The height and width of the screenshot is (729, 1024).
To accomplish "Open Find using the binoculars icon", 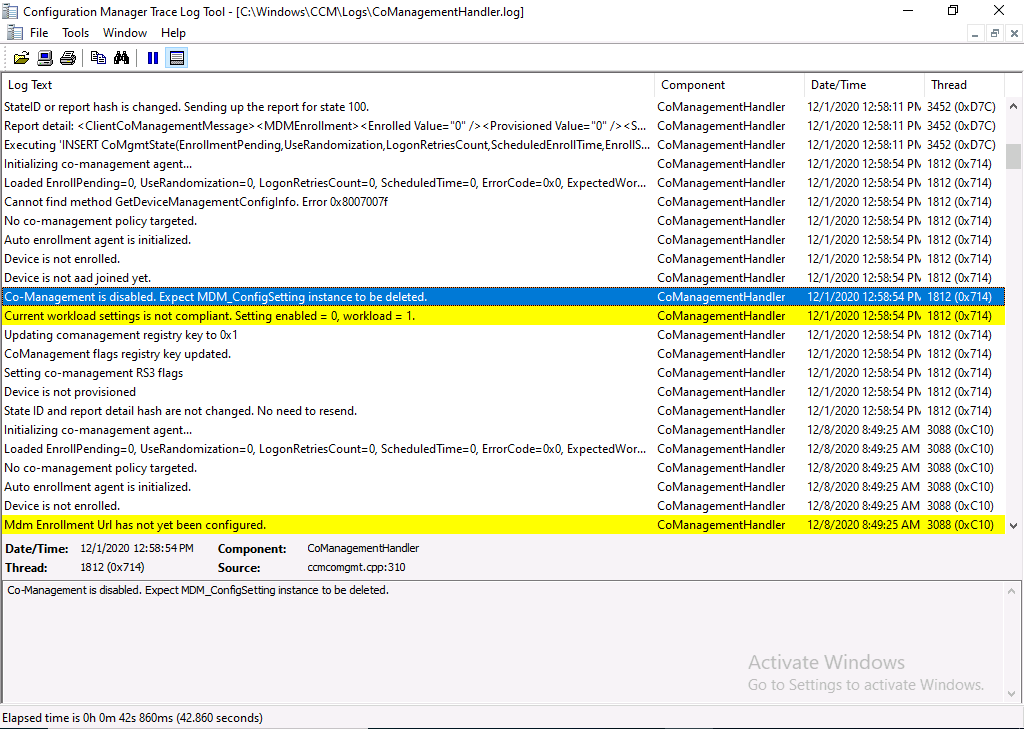I will 121,58.
